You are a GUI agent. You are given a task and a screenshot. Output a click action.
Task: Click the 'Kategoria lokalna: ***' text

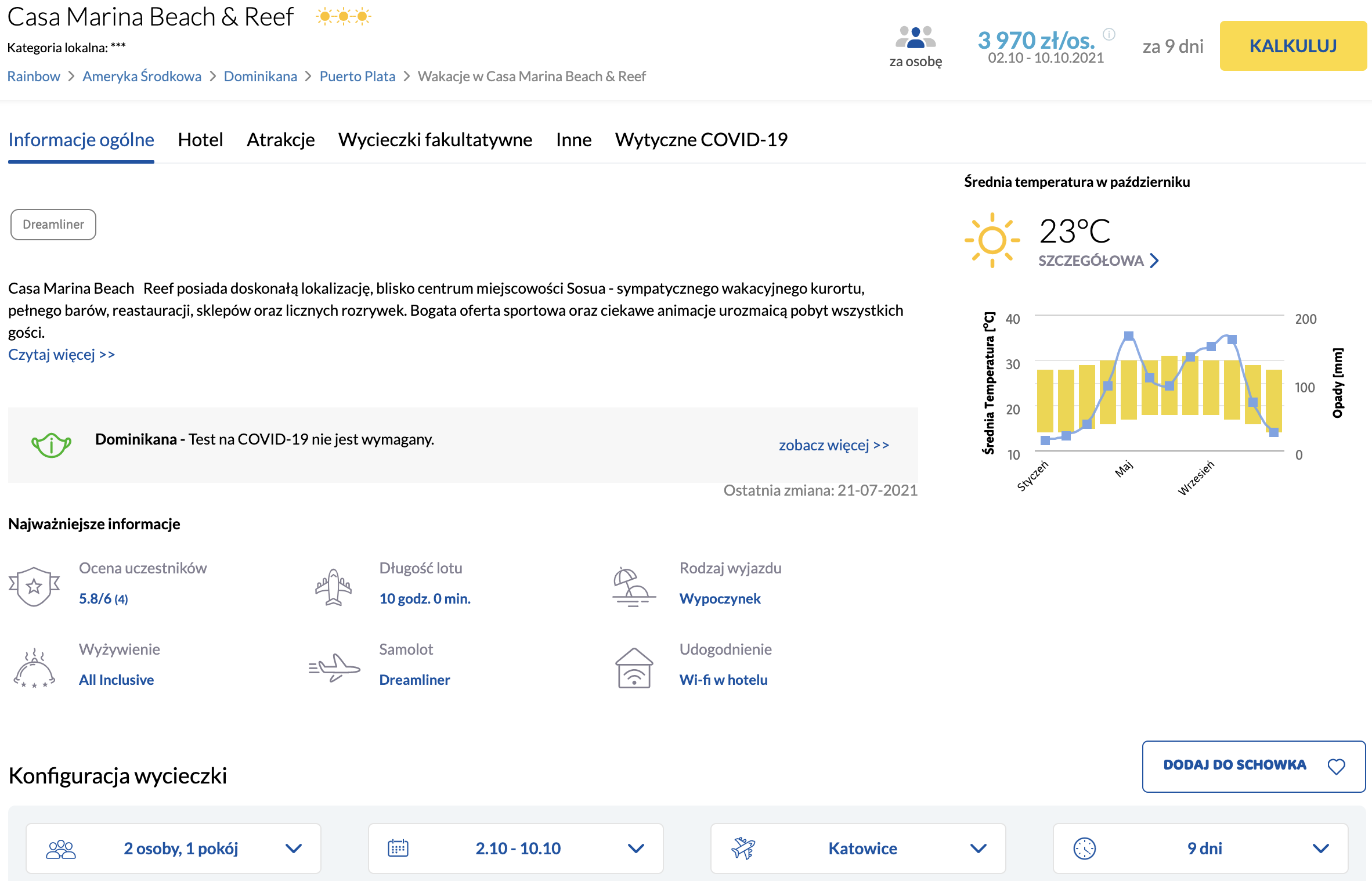(x=66, y=48)
